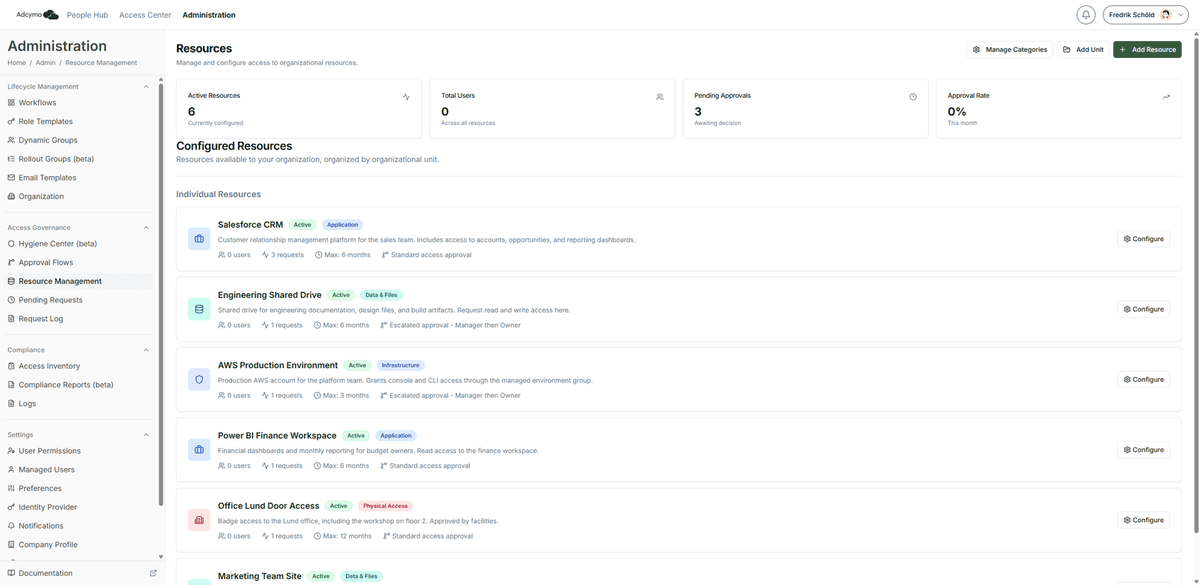
Task: Click the clock icon in Pending Approvals card
Action: [913, 97]
